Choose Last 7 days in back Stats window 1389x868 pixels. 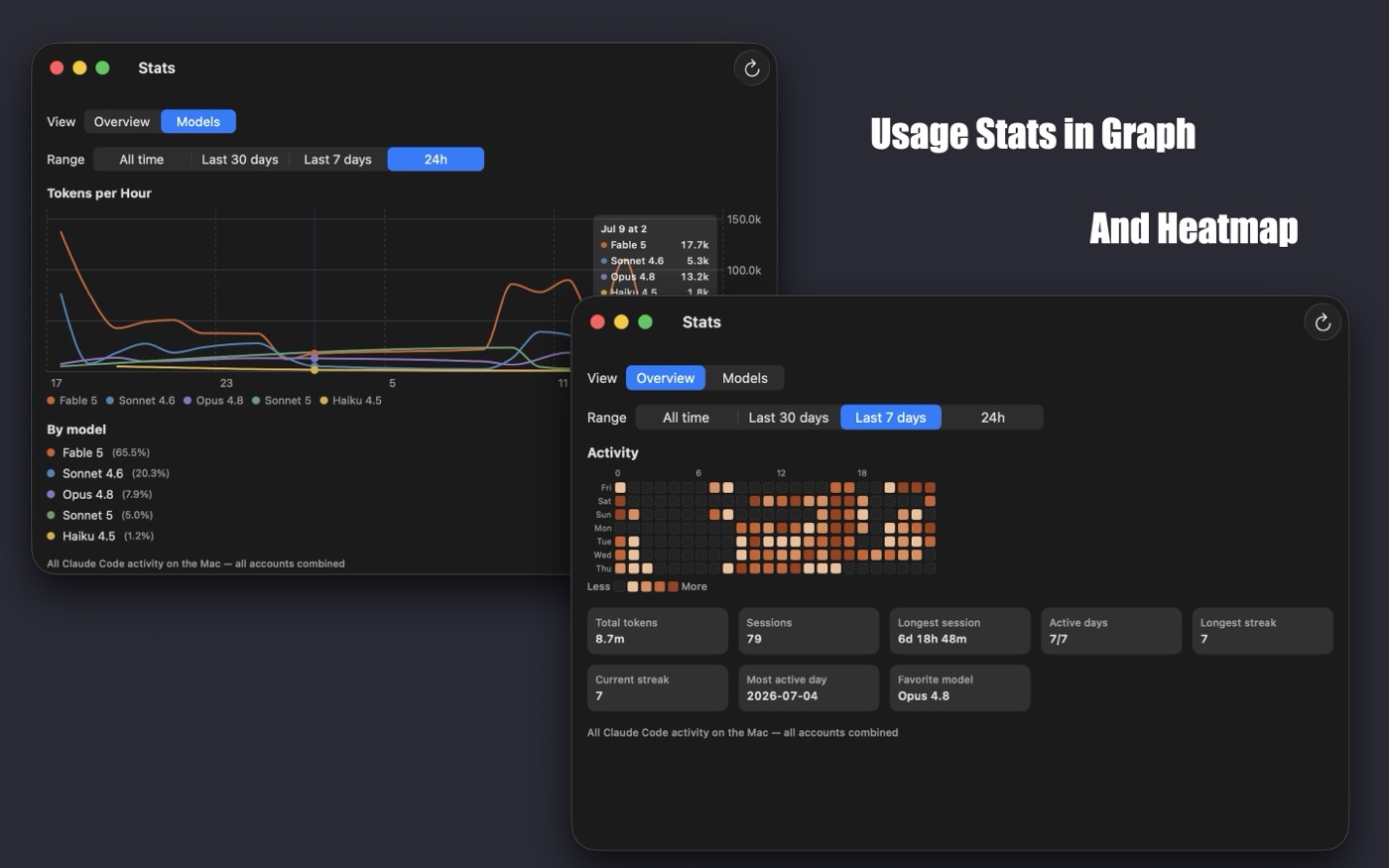point(337,159)
